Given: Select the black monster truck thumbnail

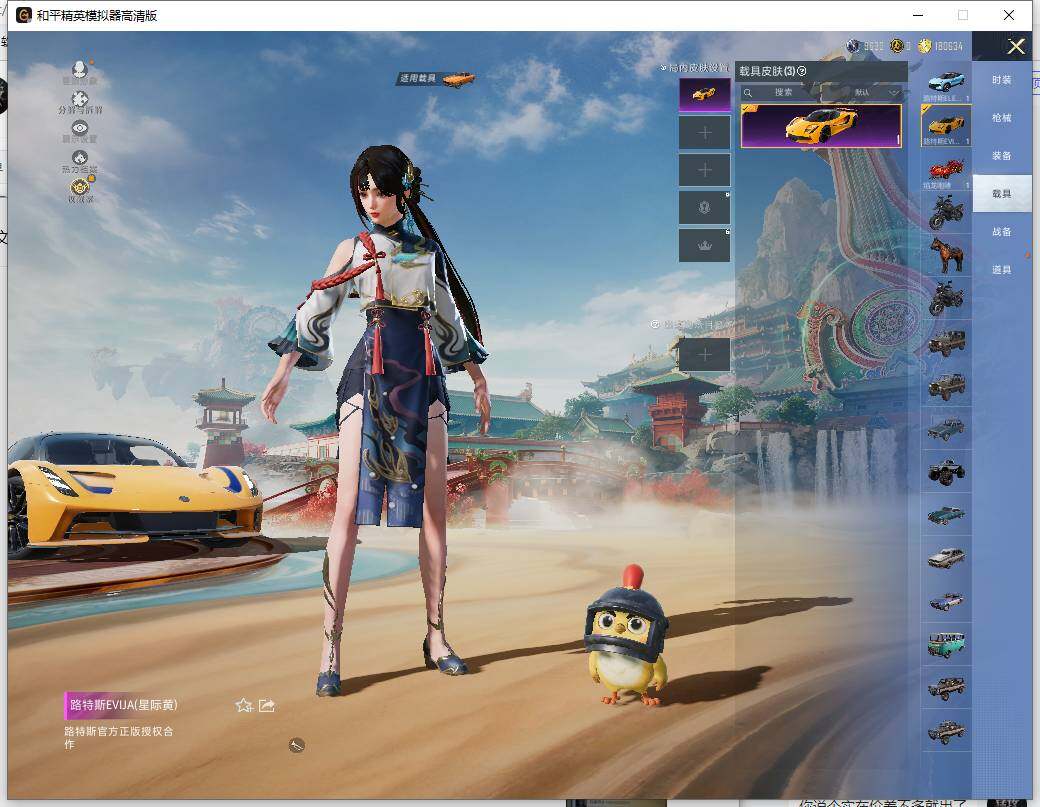Looking at the screenshot, I should coord(946,471).
